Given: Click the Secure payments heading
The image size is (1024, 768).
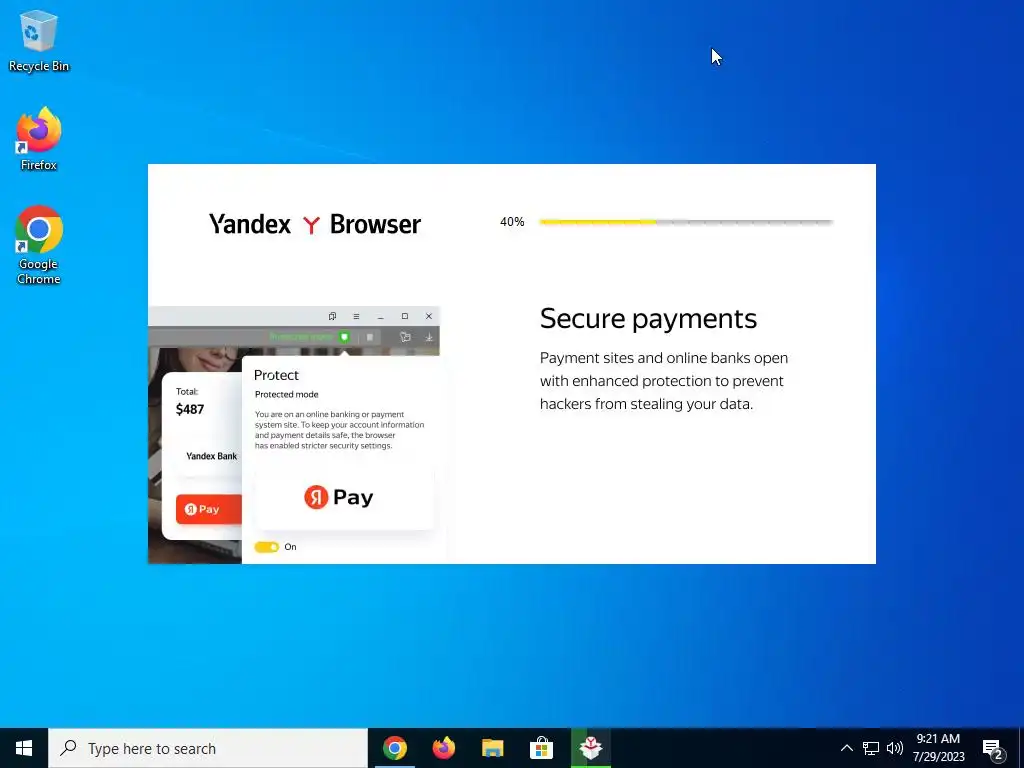Looking at the screenshot, I should click(x=648, y=319).
